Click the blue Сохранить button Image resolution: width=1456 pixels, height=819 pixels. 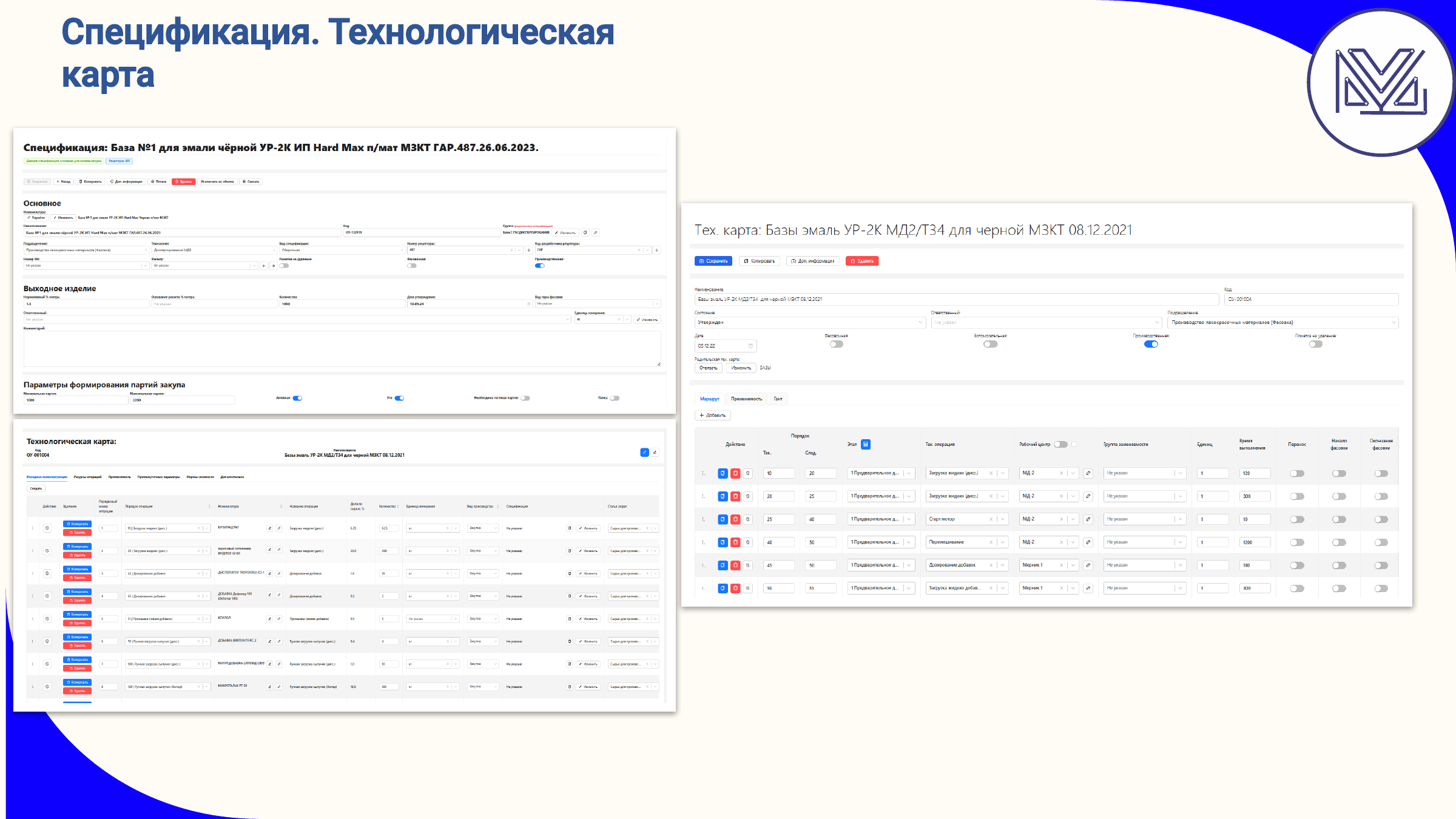tap(713, 261)
